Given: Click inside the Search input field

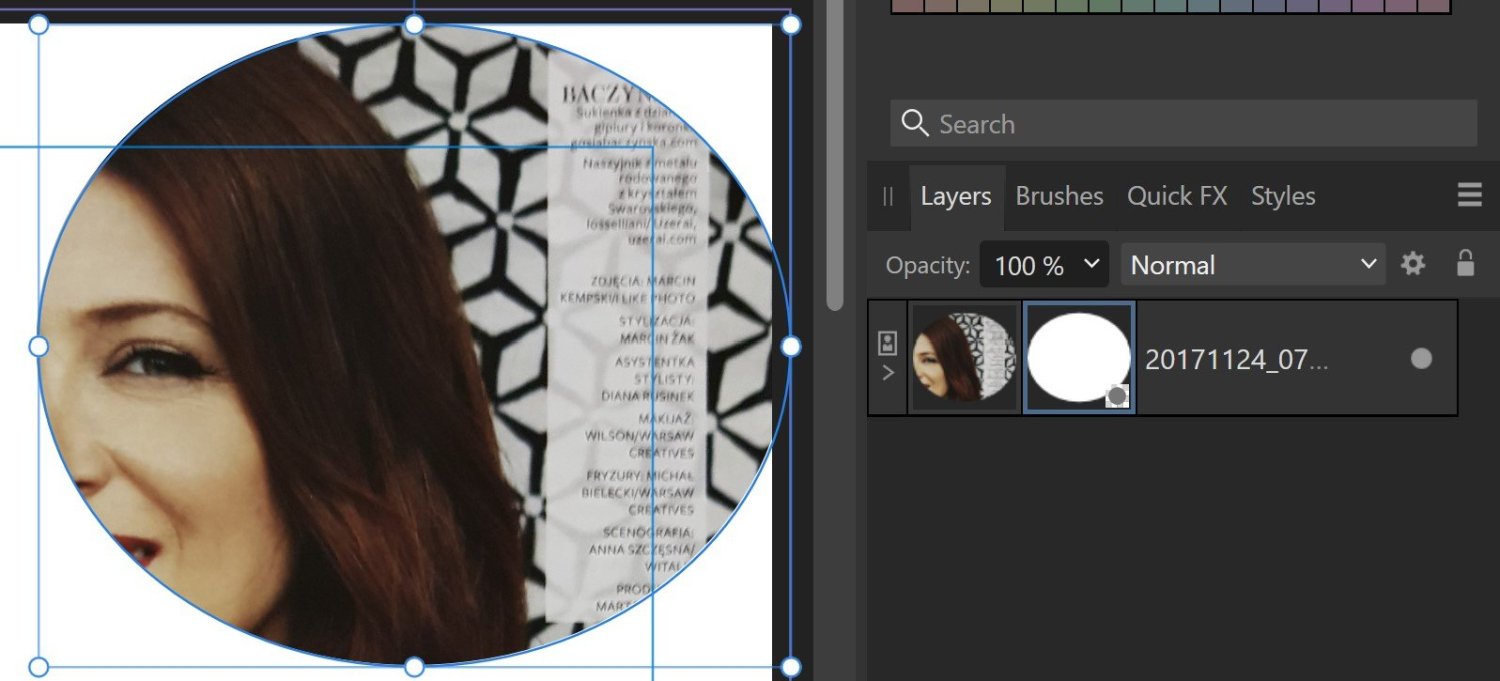Looking at the screenshot, I should pyautogui.click(x=1200, y=124).
